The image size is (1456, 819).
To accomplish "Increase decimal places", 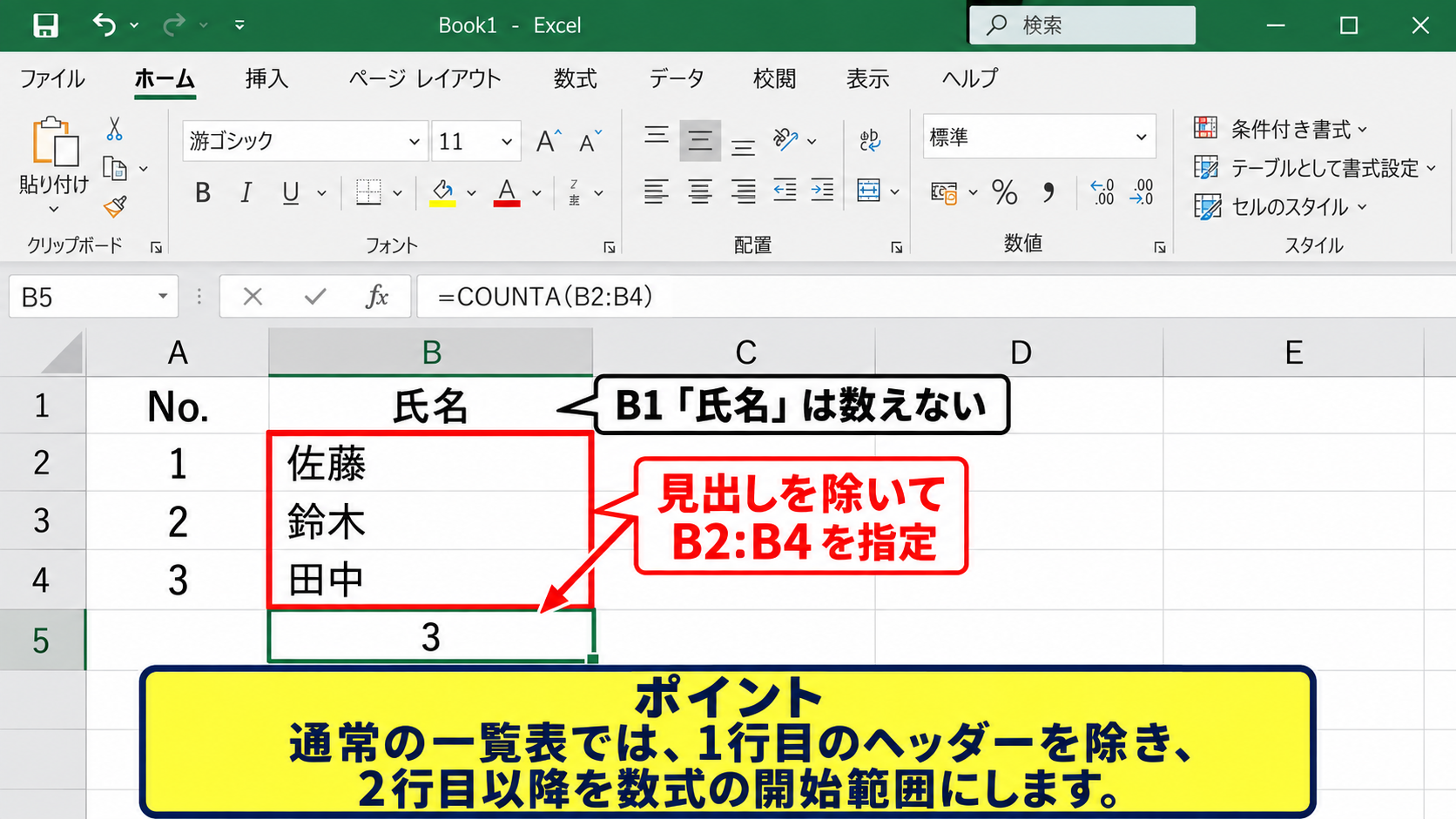I will click(1102, 192).
